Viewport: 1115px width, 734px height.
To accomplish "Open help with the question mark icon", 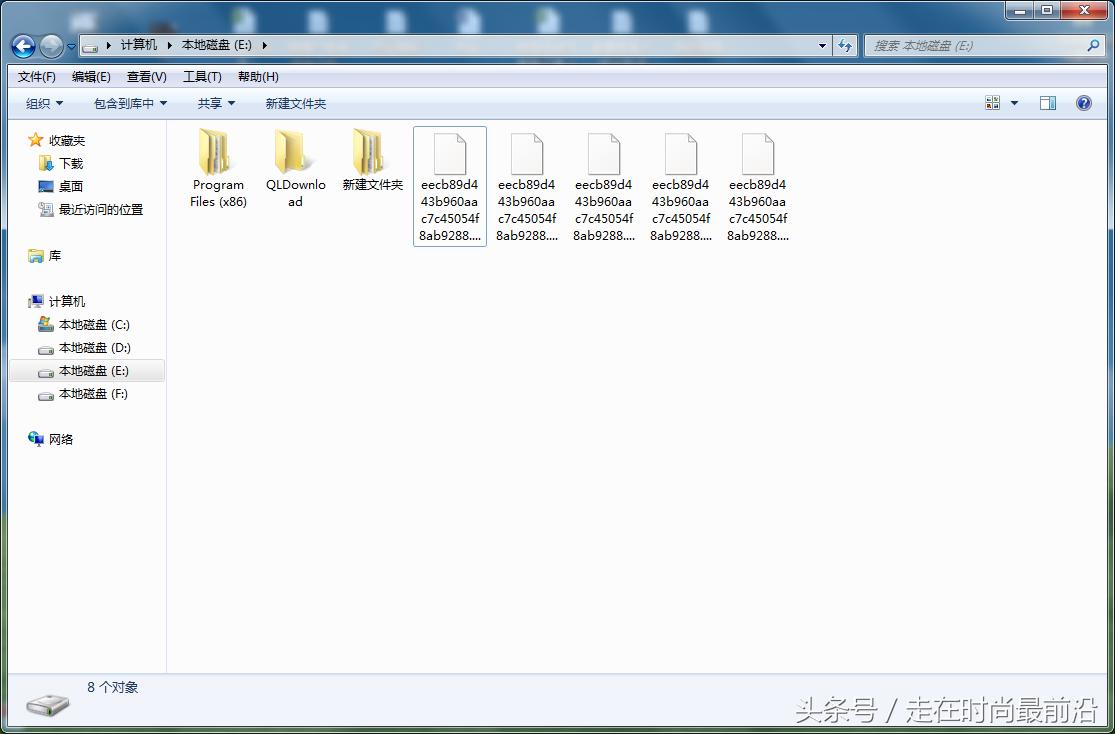I will (1084, 103).
